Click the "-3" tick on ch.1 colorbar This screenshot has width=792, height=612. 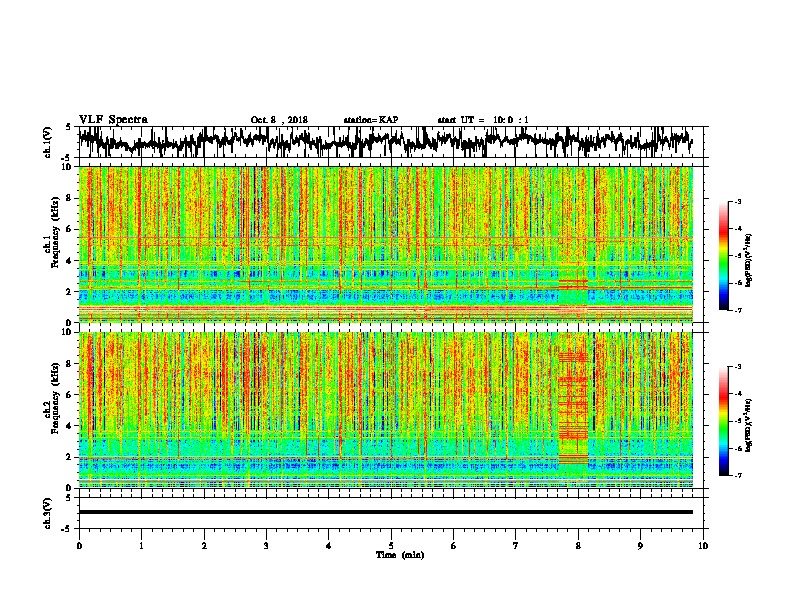(x=737, y=201)
